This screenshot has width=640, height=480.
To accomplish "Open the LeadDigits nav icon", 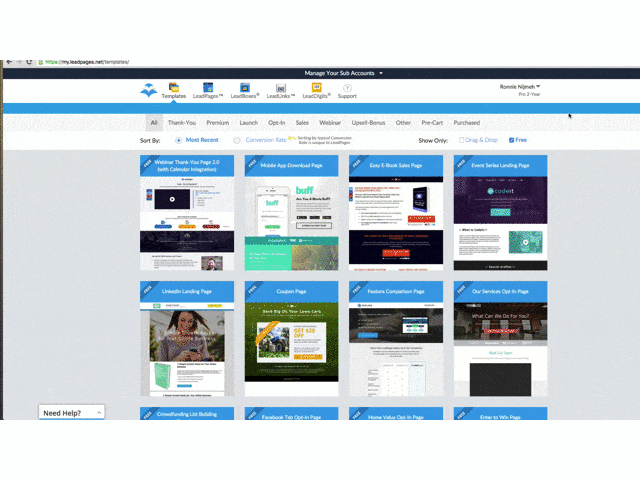I will click(x=316, y=87).
